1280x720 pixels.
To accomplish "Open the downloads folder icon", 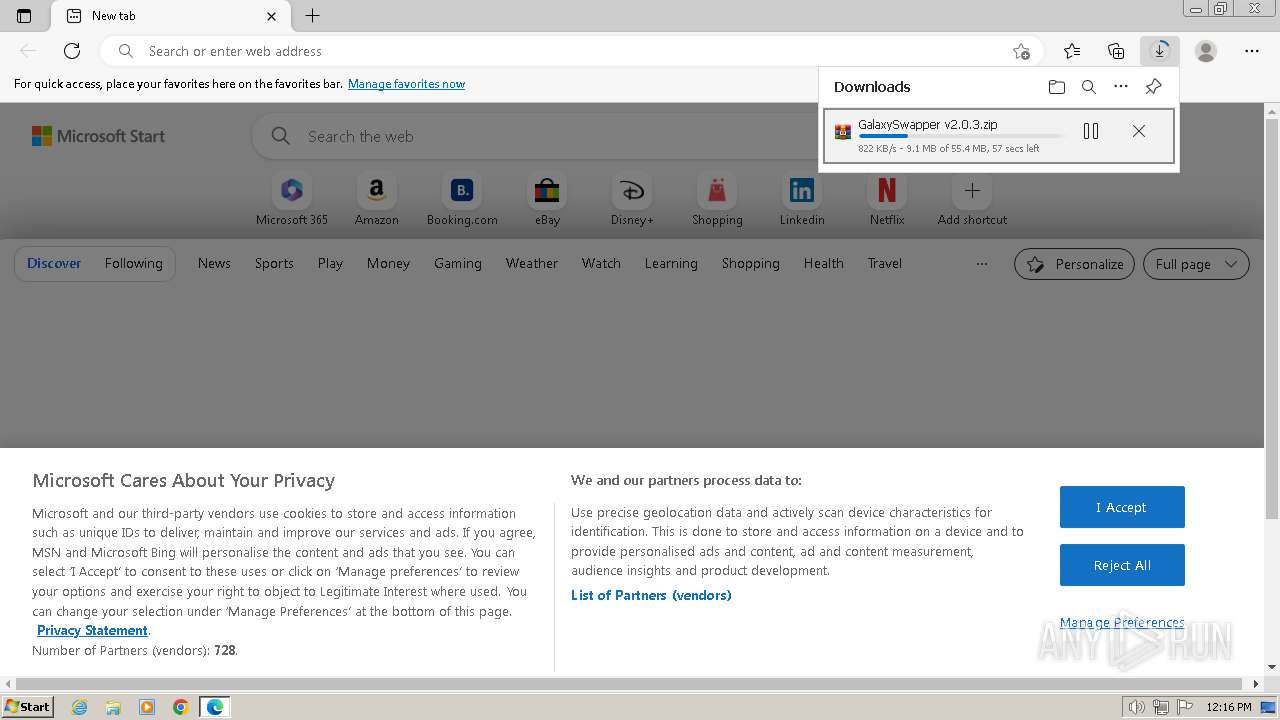I will pyautogui.click(x=1057, y=87).
